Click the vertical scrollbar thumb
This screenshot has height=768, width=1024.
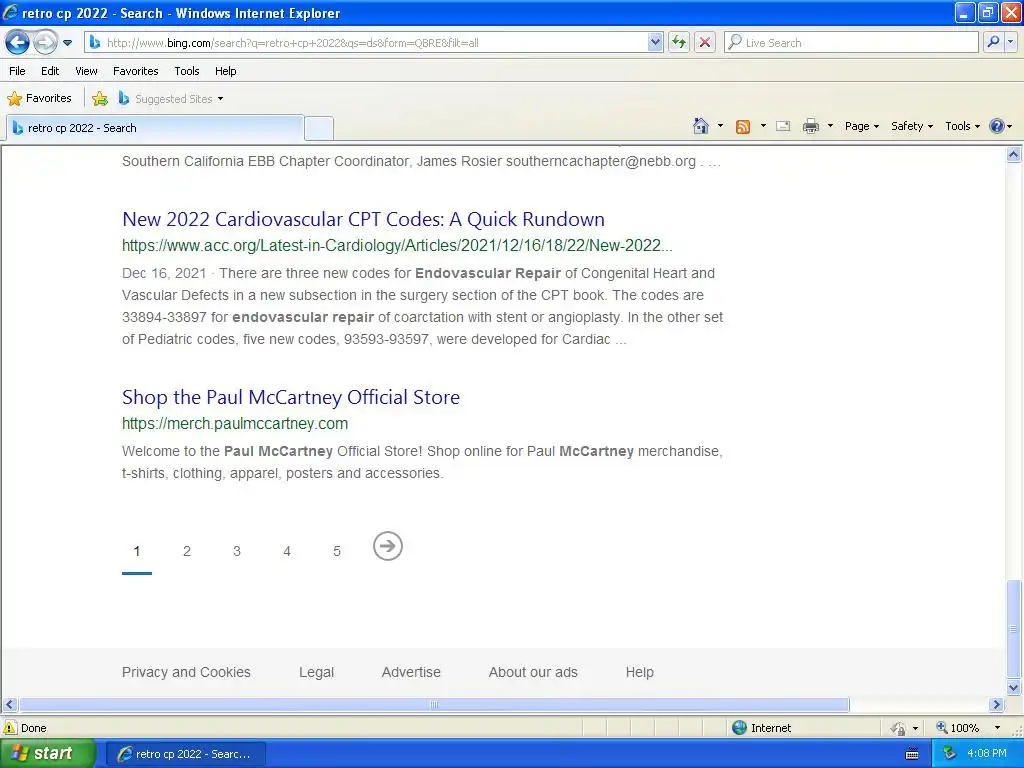(x=1014, y=629)
